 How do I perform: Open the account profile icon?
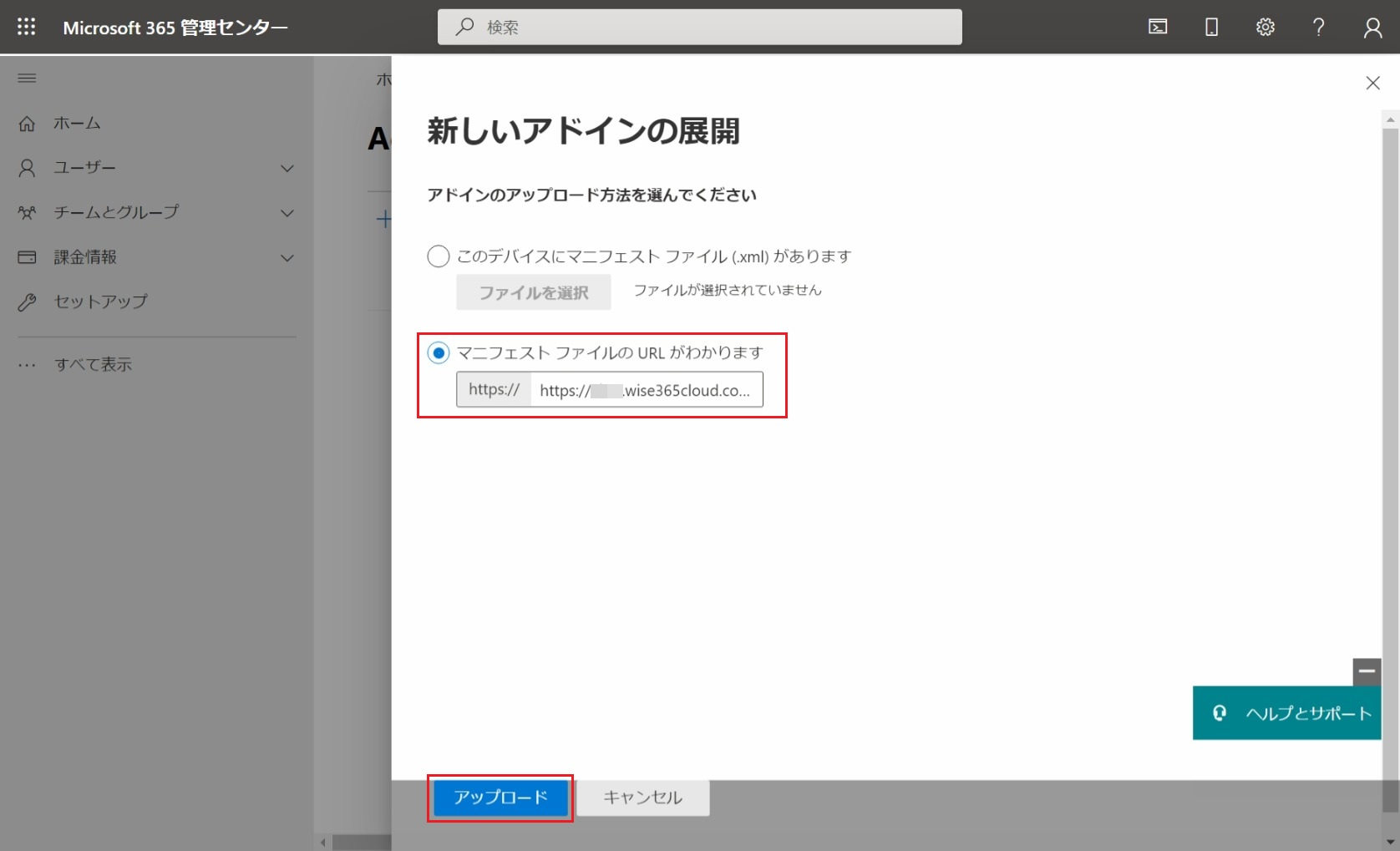1372,28
